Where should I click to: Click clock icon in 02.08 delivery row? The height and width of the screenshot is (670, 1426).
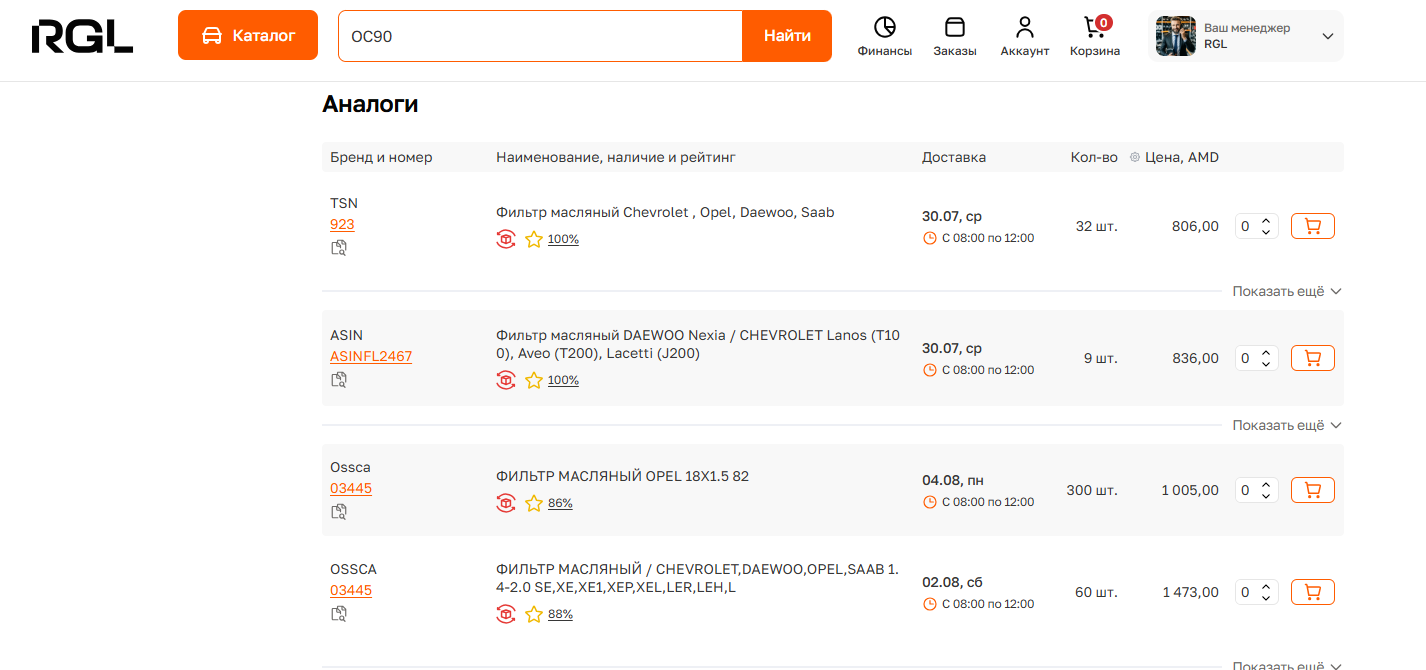coord(929,604)
